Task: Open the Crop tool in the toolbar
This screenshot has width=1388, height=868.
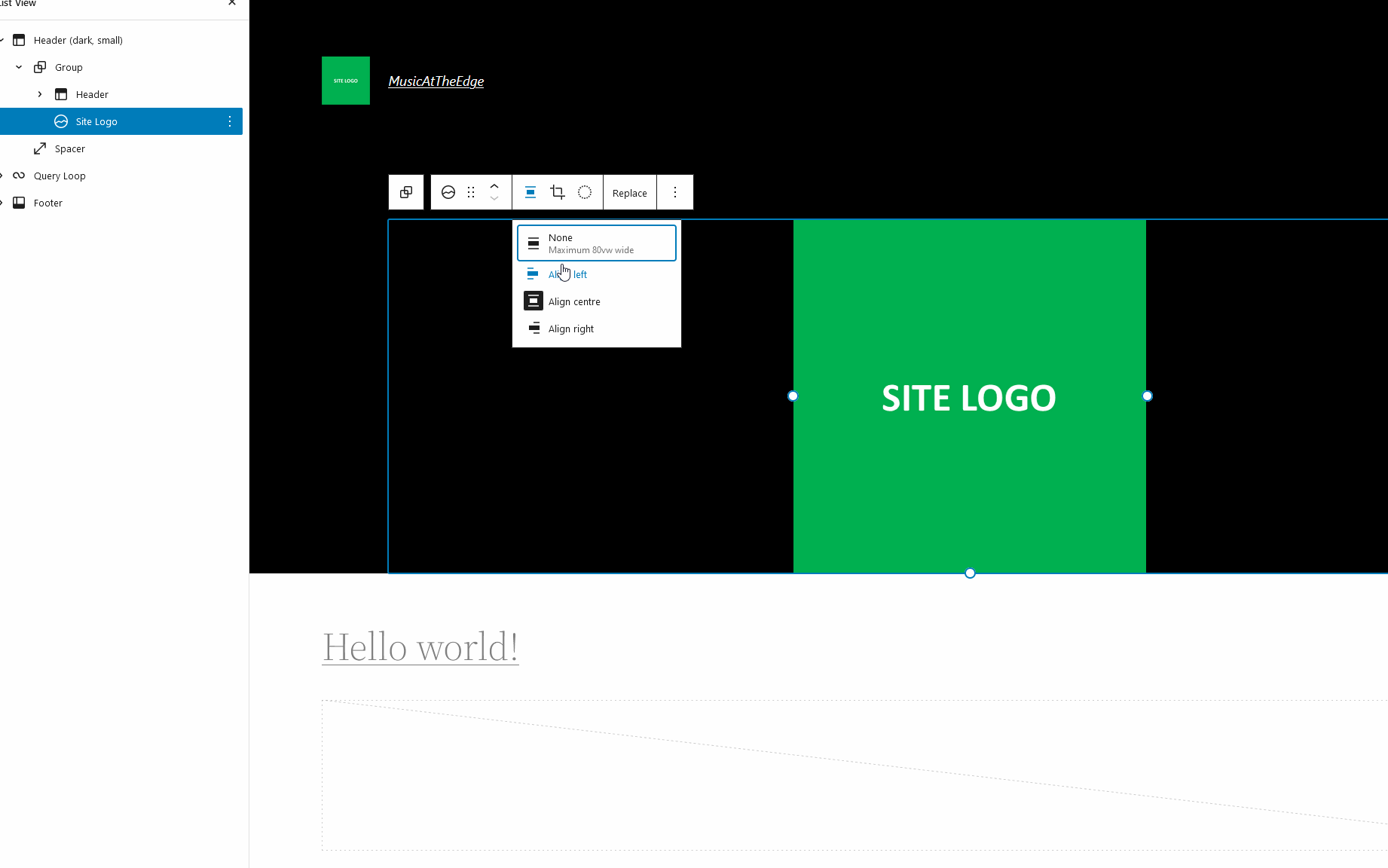Action: tap(558, 192)
